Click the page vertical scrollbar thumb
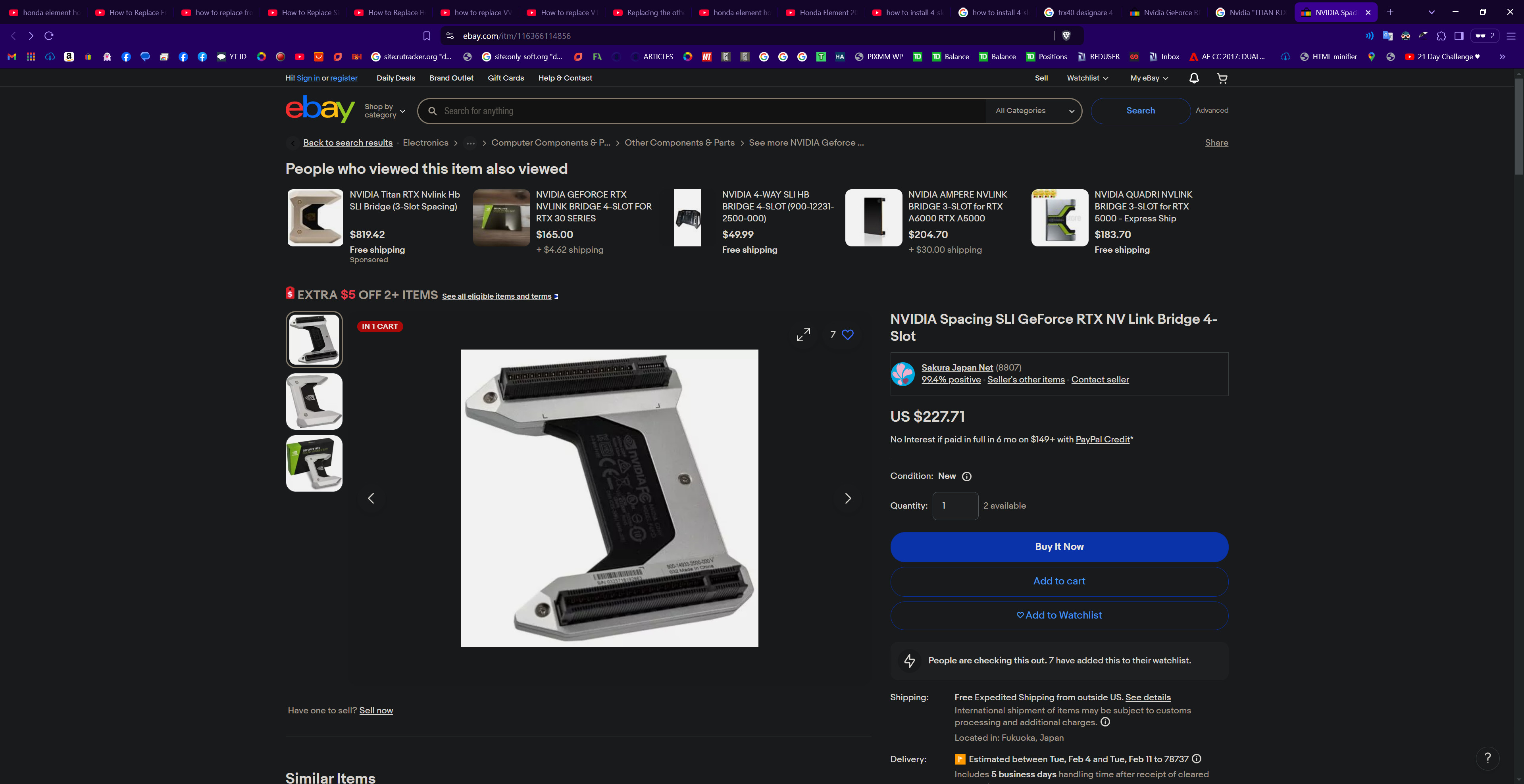This screenshot has width=1524, height=784. [x=1519, y=126]
